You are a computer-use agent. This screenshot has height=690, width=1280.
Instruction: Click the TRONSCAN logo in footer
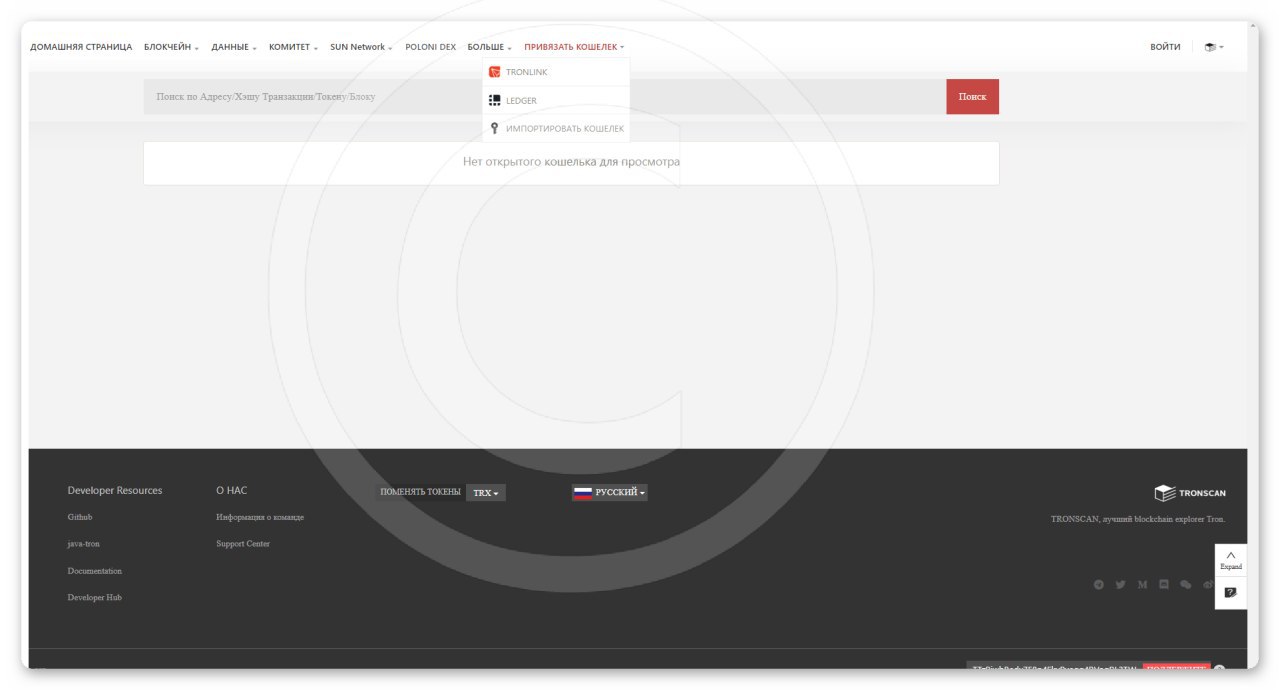(x=1189, y=493)
